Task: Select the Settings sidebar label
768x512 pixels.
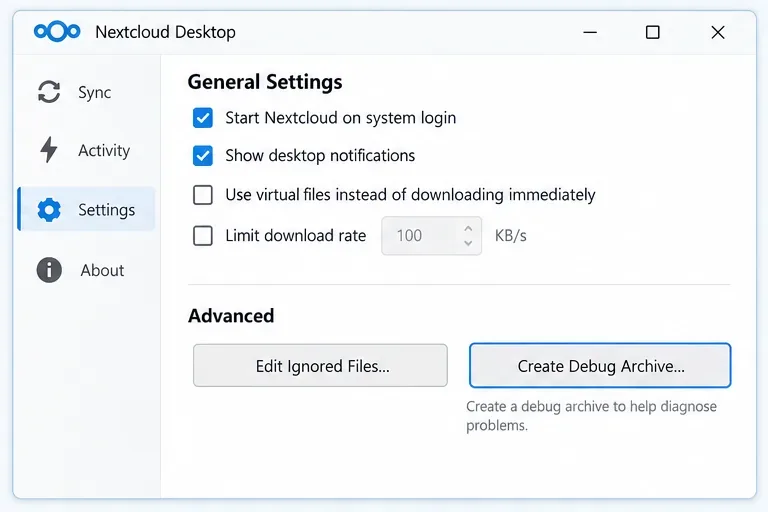Action: coord(106,210)
